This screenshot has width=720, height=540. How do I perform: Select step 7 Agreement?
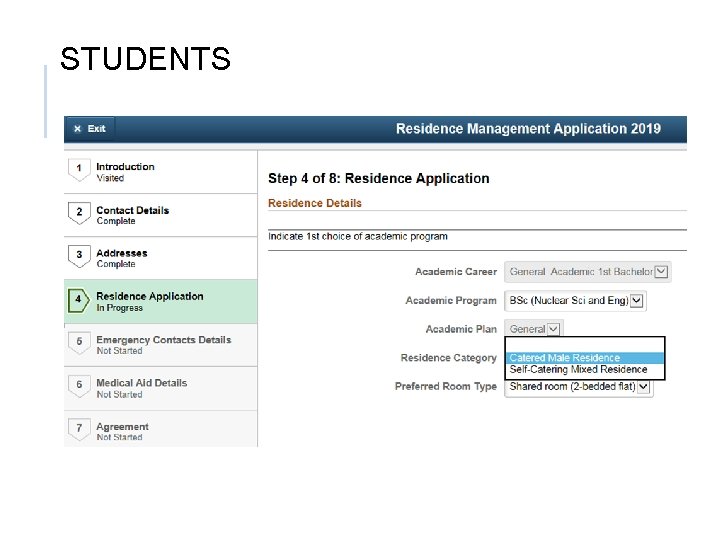tap(161, 429)
